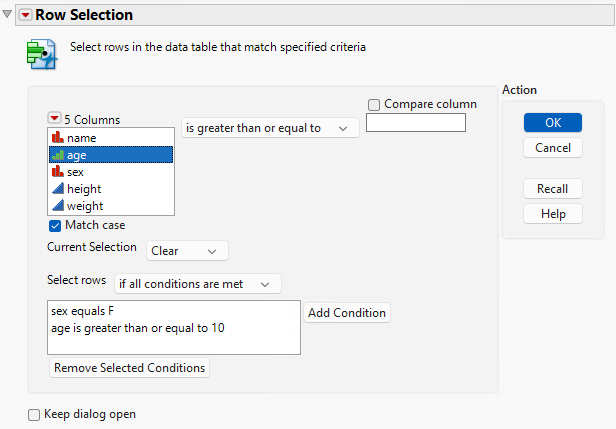This screenshot has height=429, width=616.
Task: Click the comparison value input field
Action: point(416,123)
